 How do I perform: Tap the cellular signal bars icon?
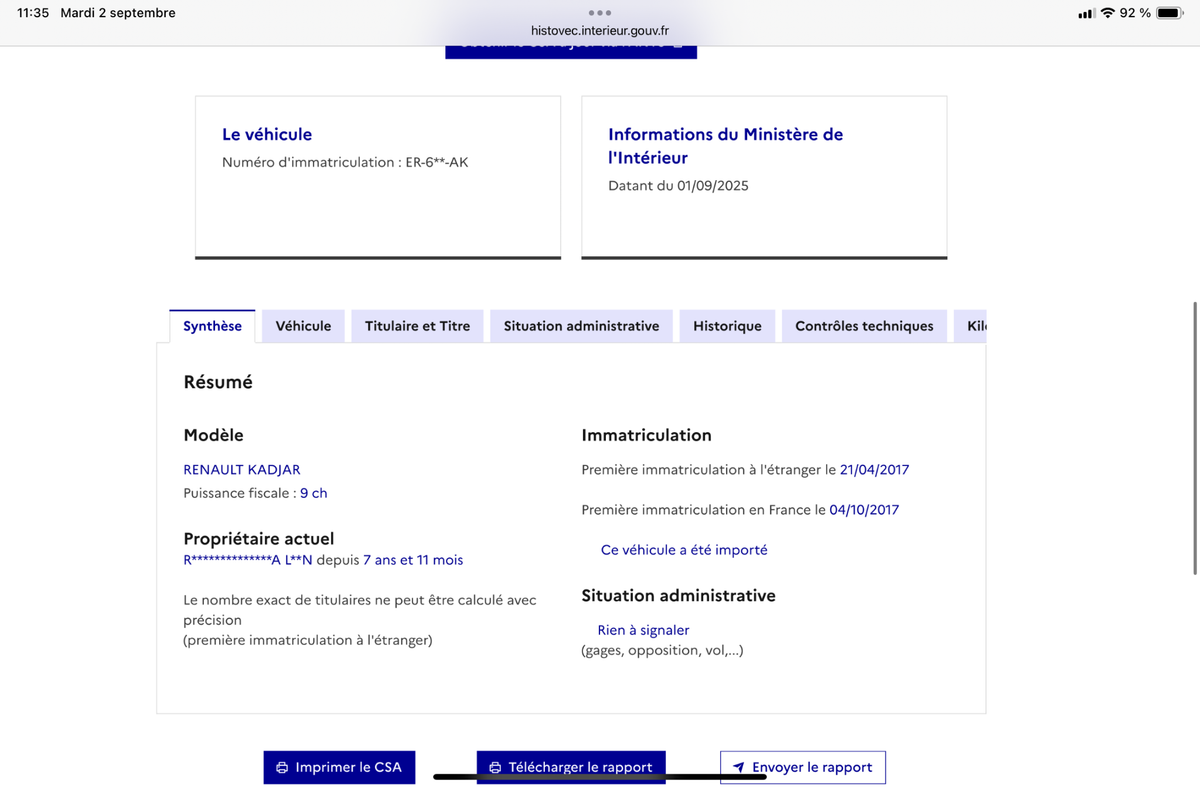[1086, 13]
